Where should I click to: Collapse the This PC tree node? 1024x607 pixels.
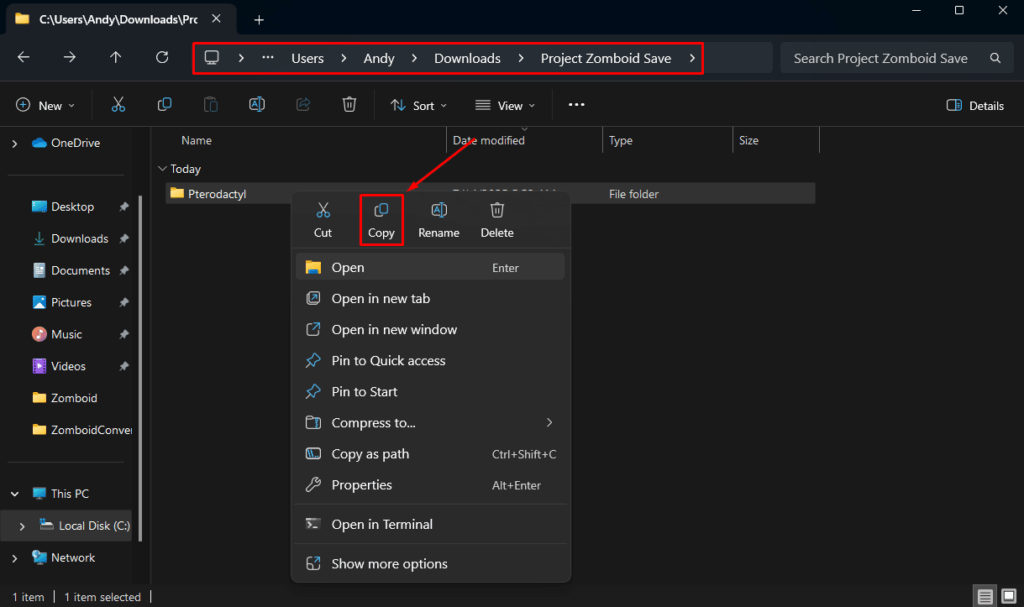pos(14,494)
